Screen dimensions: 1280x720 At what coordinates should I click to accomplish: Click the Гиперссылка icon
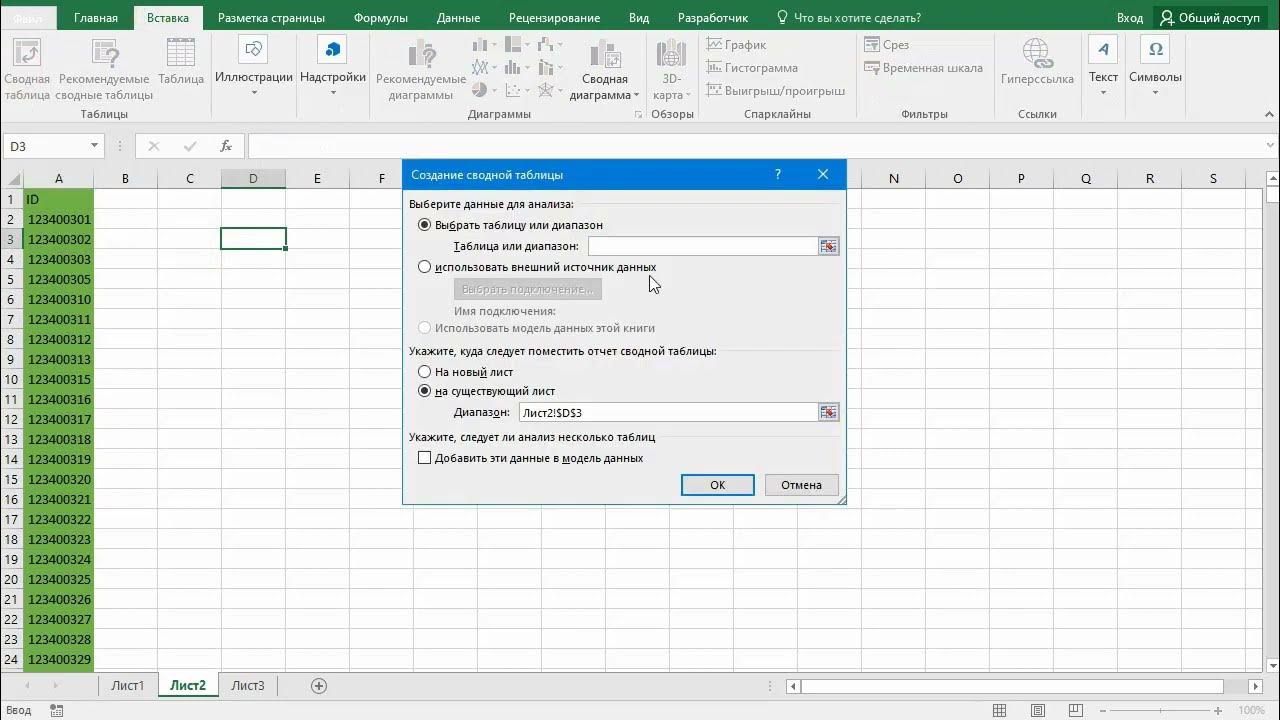[1037, 62]
